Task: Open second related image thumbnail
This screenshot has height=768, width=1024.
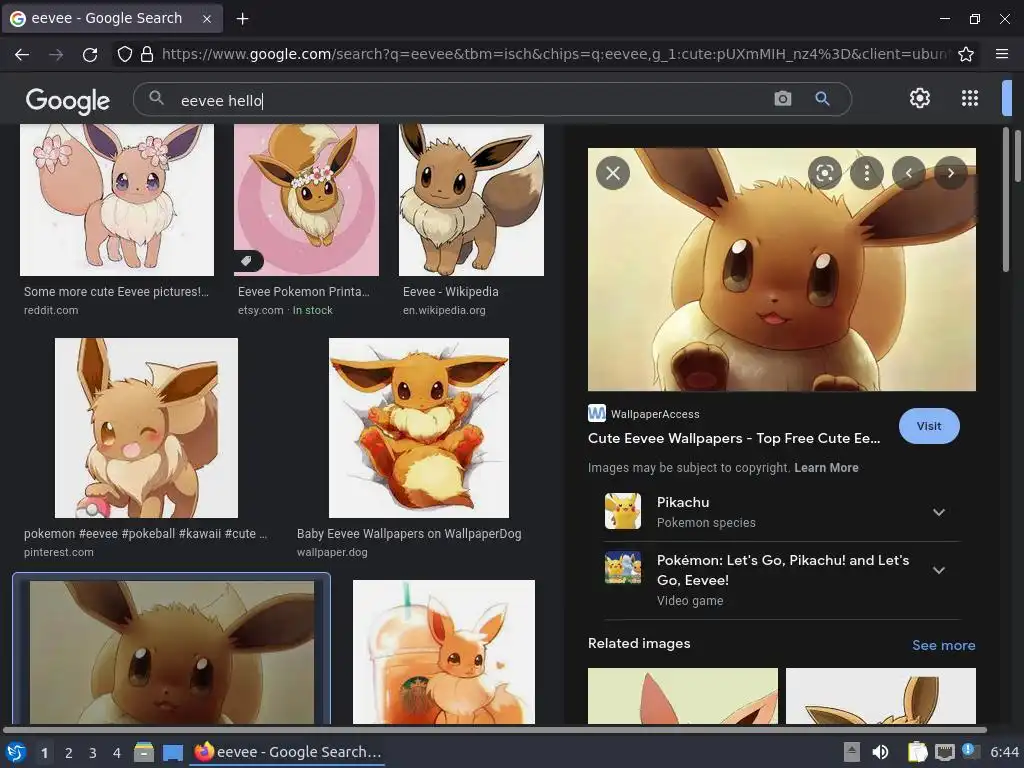Action: point(880,696)
